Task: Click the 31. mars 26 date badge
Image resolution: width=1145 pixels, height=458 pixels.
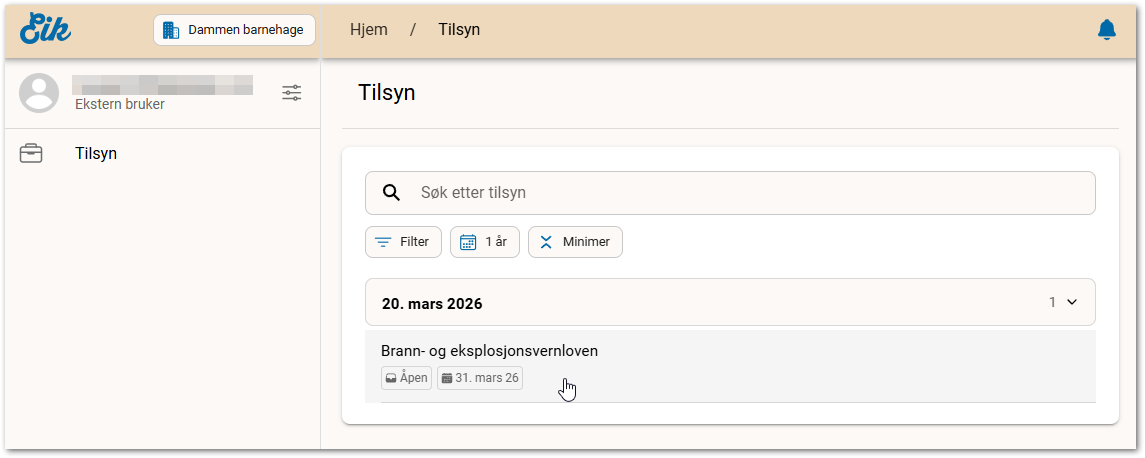Action: click(x=480, y=378)
